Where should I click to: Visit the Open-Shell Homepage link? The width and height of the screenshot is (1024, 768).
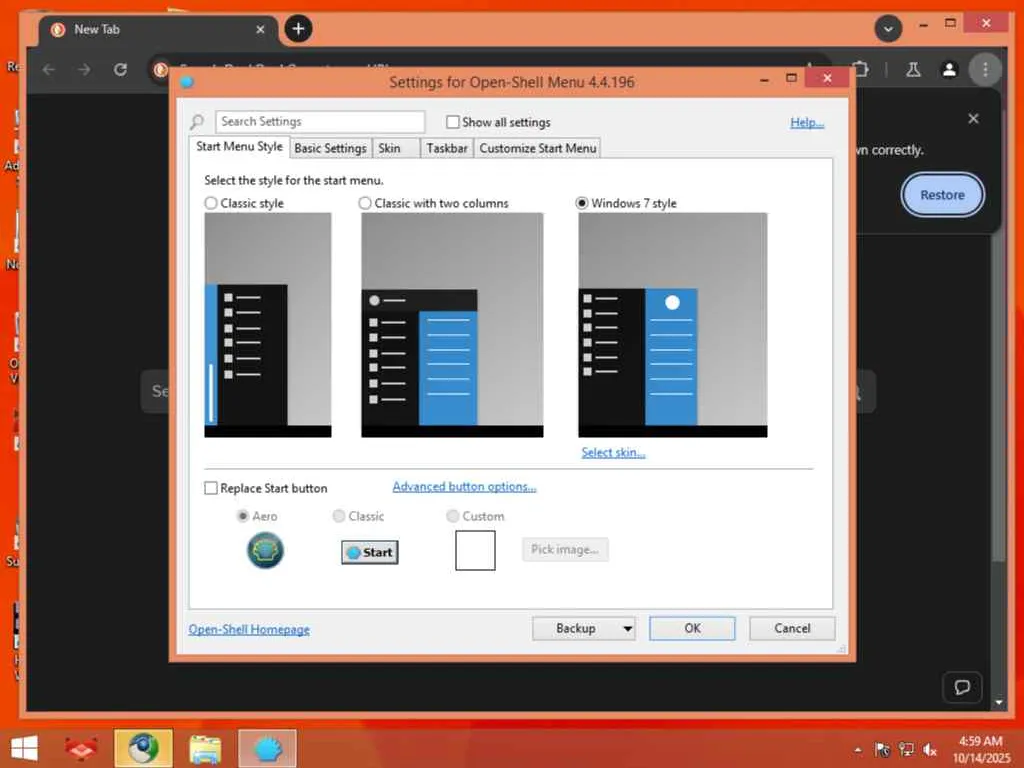tap(249, 630)
